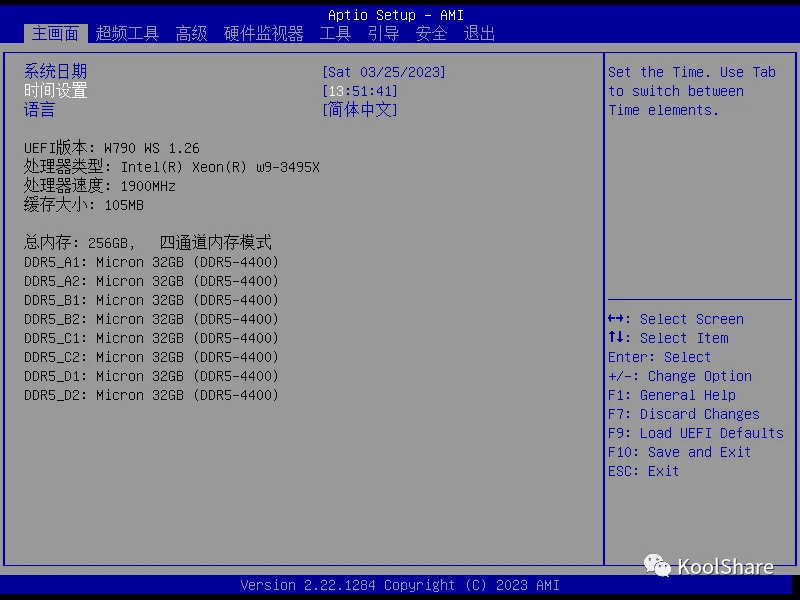
Task: Open the 退出 tab
Action: (x=479, y=34)
